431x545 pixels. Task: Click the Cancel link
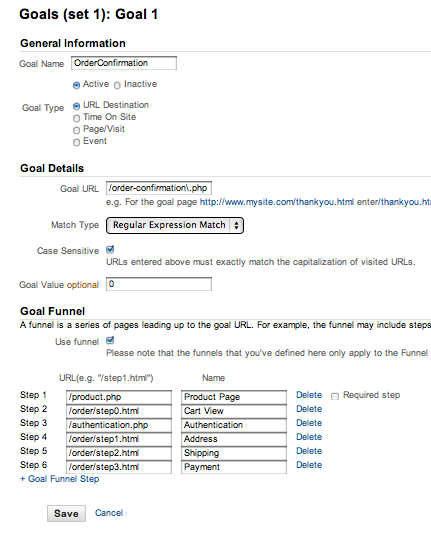[109, 513]
